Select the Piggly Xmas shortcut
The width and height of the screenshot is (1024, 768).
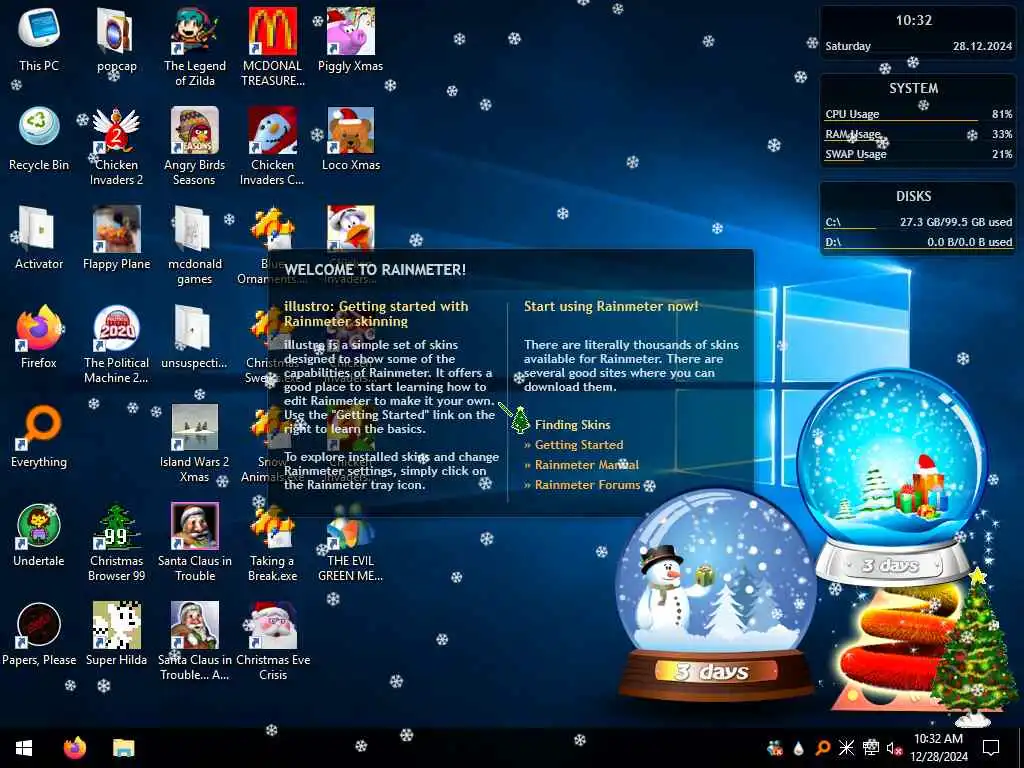coord(351,40)
